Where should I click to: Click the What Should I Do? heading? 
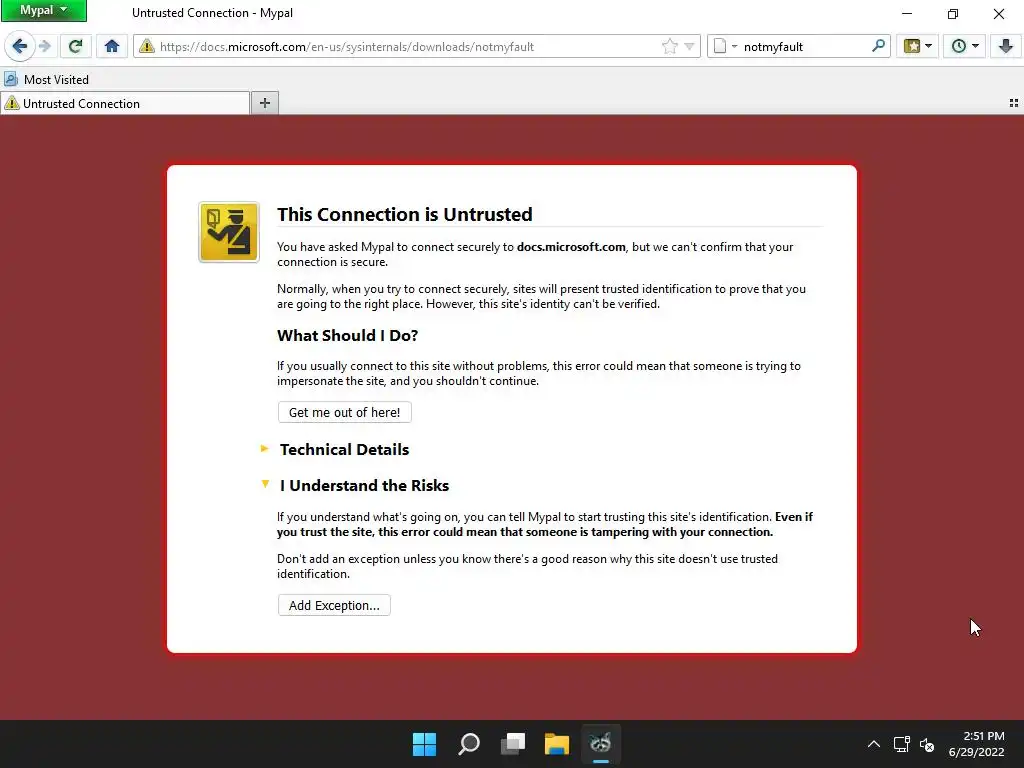tap(347, 336)
